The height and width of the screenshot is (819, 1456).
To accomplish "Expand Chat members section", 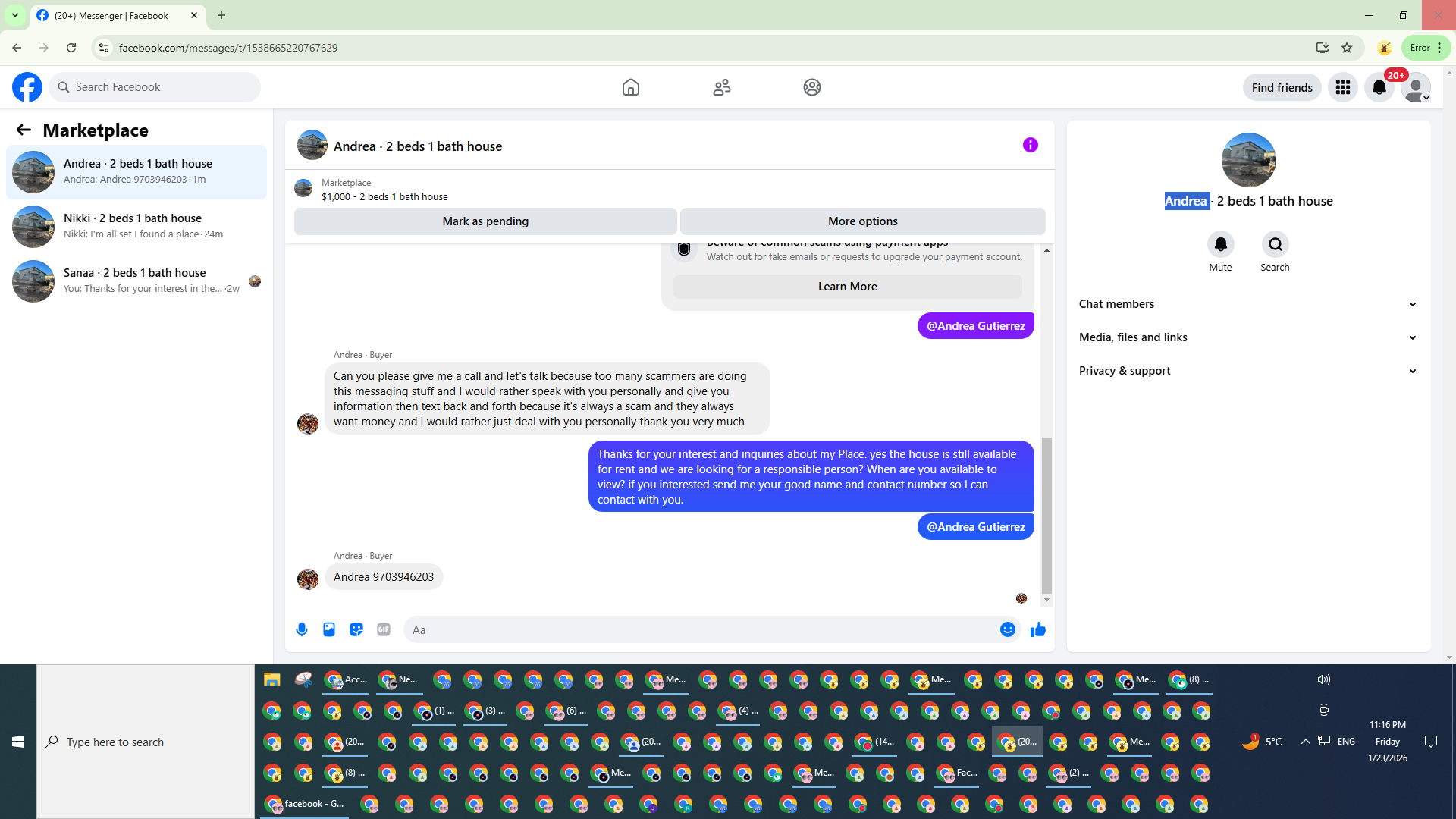I will (1247, 304).
